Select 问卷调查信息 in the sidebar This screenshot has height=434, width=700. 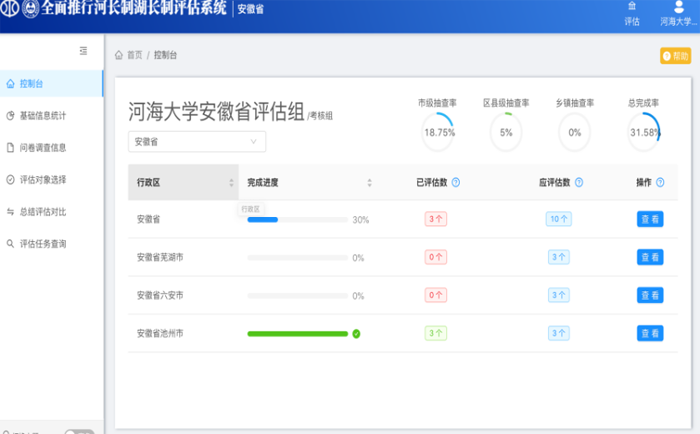pos(43,147)
